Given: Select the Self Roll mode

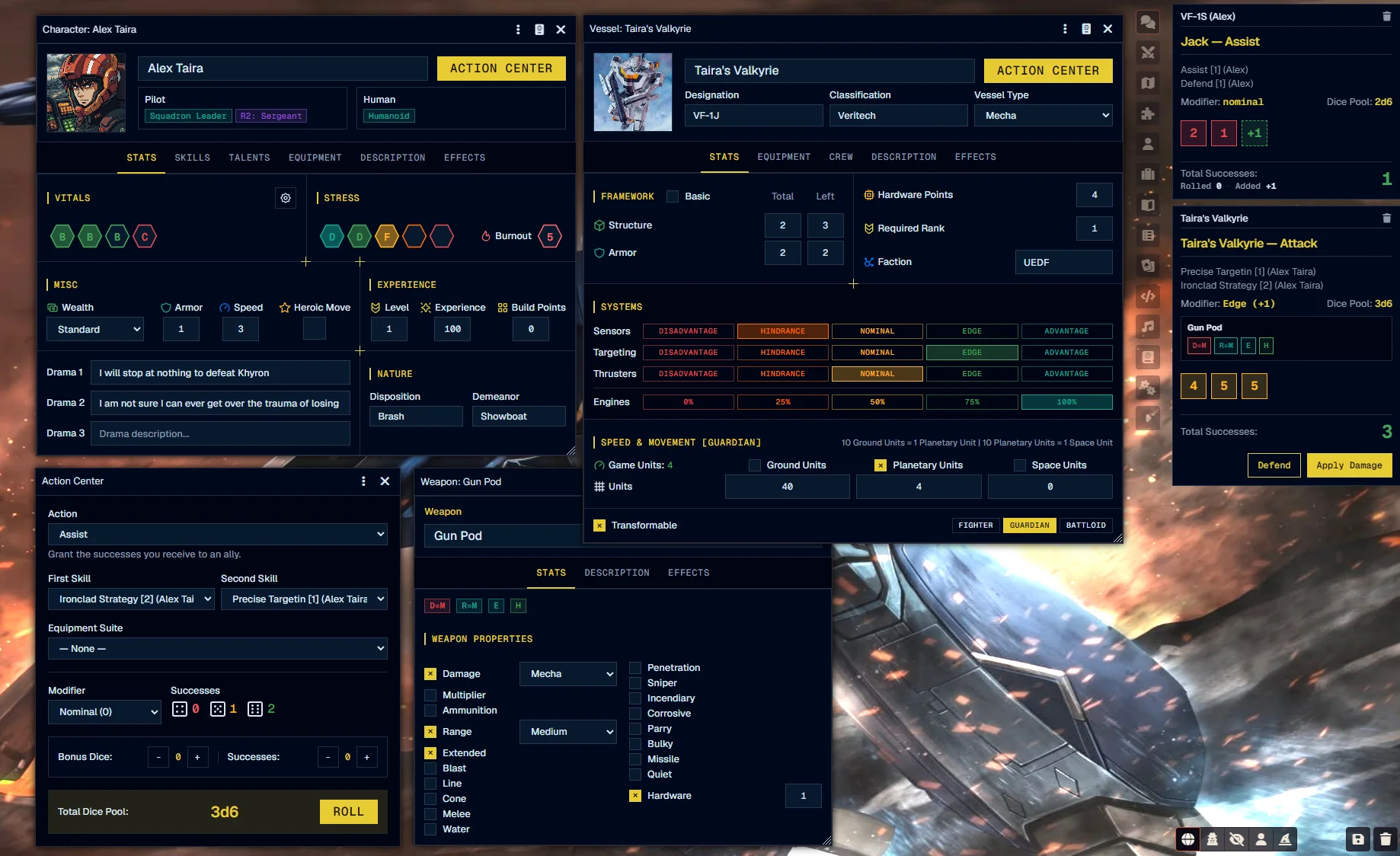Looking at the screenshot, I should 1261,839.
